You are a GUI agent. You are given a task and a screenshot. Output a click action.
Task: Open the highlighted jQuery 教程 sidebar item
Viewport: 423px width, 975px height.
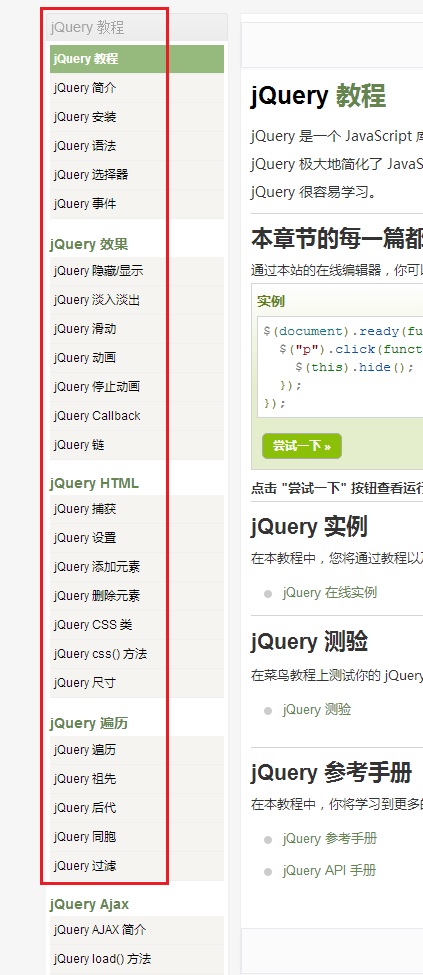(137, 59)
